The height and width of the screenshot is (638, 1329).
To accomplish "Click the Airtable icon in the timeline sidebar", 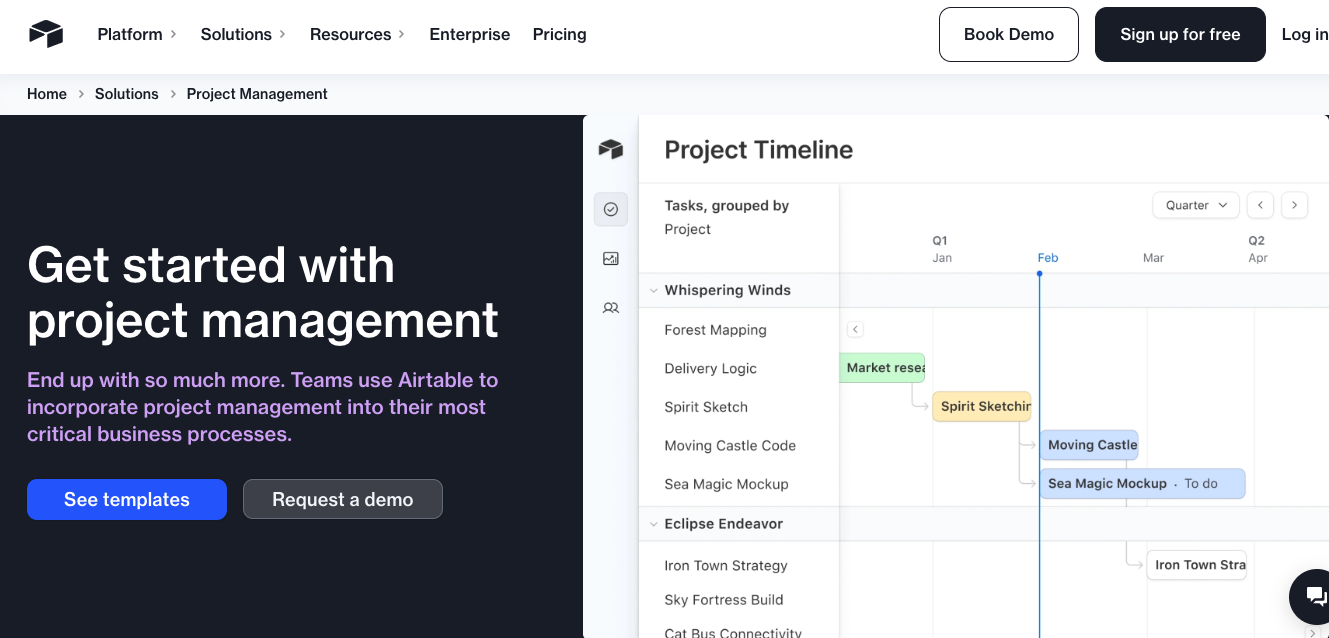I will point(610,150).
